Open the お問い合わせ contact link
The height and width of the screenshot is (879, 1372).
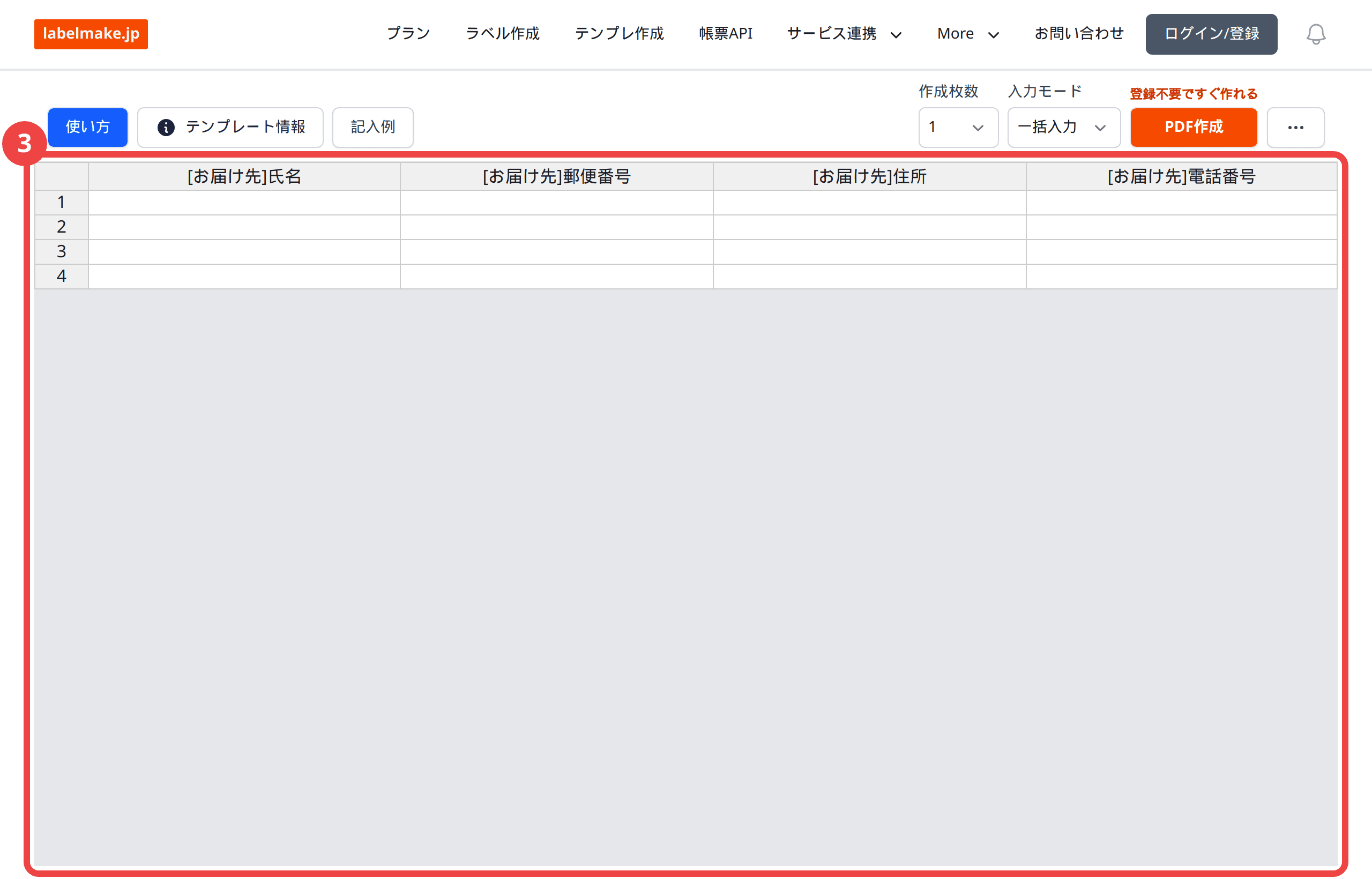pyautogui.click(x=1079, y=34)
